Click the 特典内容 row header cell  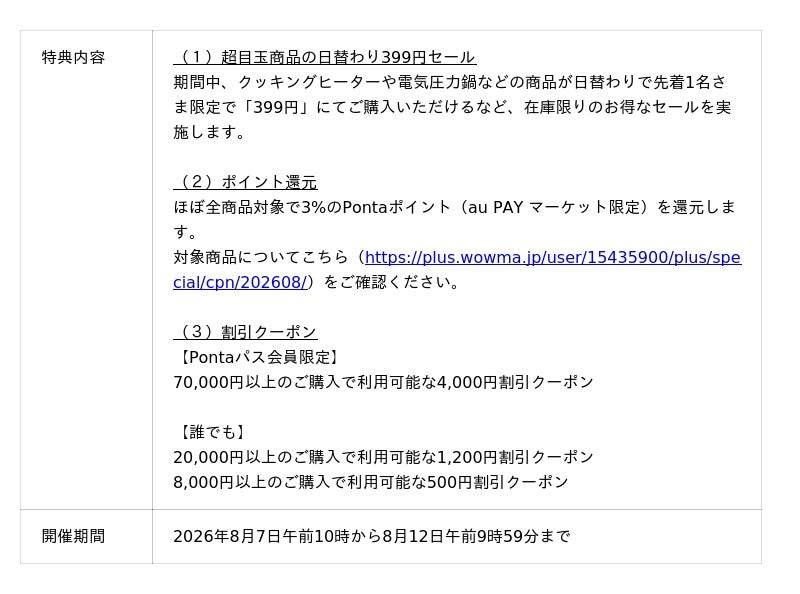point(86,270)
